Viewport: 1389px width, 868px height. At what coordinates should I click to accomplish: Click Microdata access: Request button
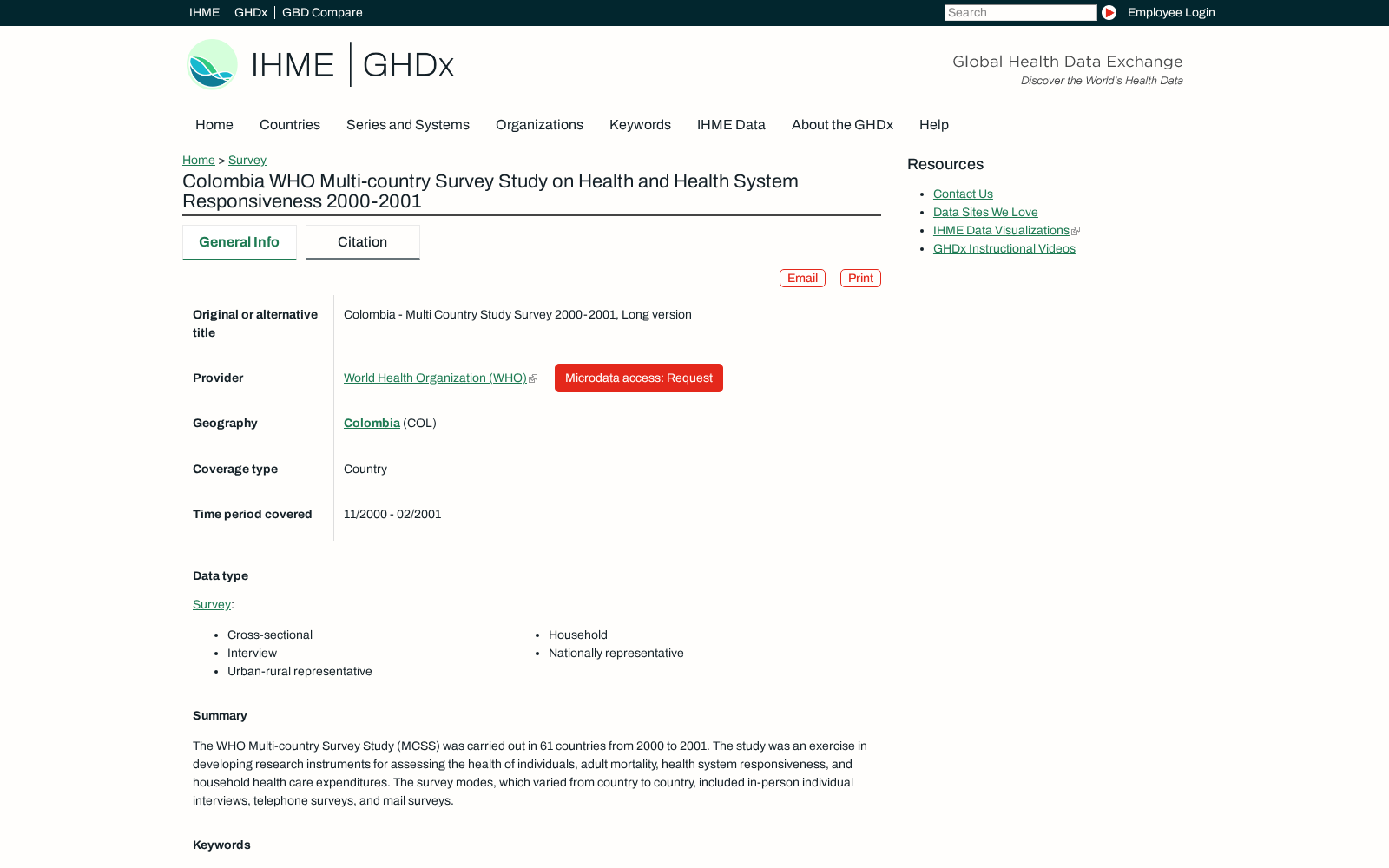pos(639,378)
